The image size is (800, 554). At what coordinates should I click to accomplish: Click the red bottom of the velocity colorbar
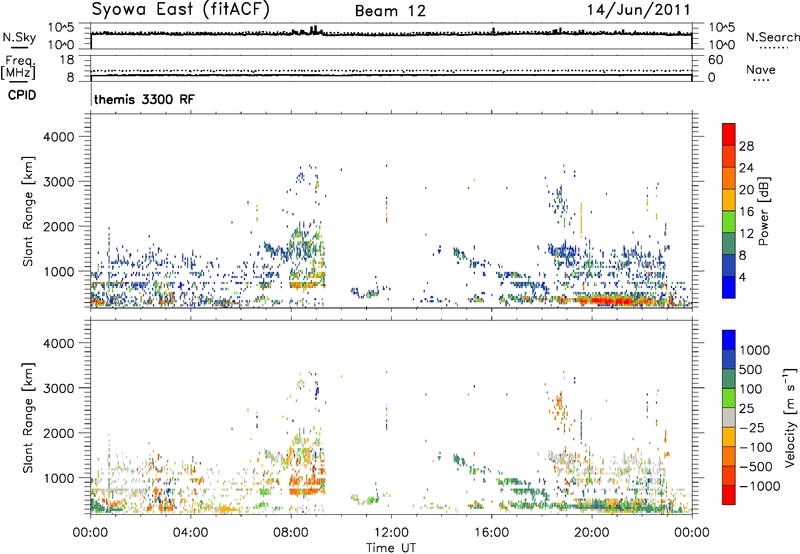tap(729, 495)
